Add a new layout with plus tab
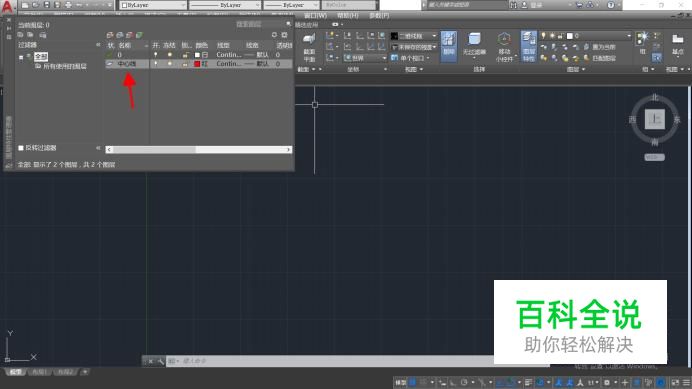The width and height of the screenshot is (692, 389). (85, 372)
